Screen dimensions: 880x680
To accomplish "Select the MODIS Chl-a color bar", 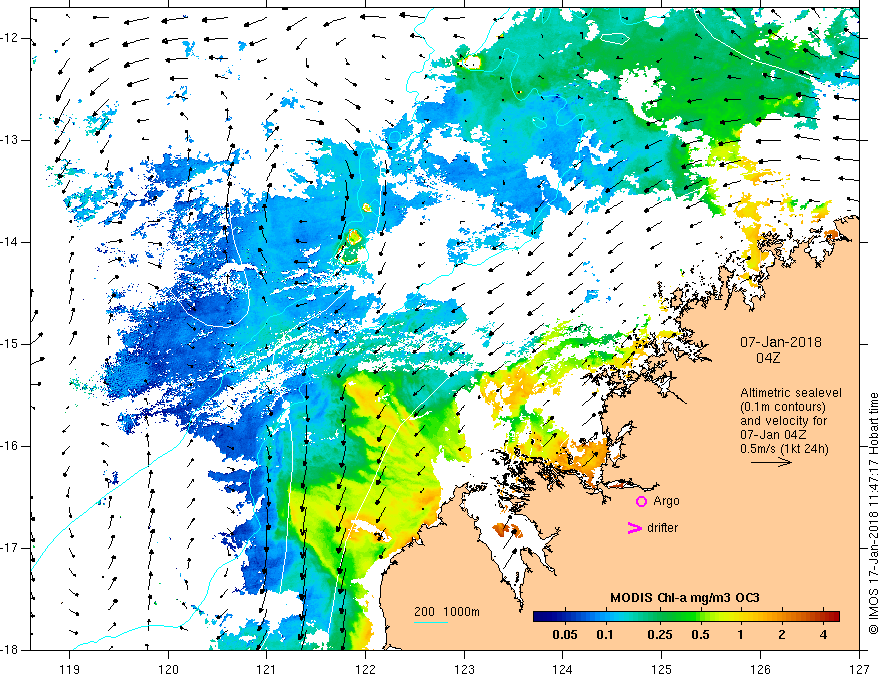I will point(686,616).
